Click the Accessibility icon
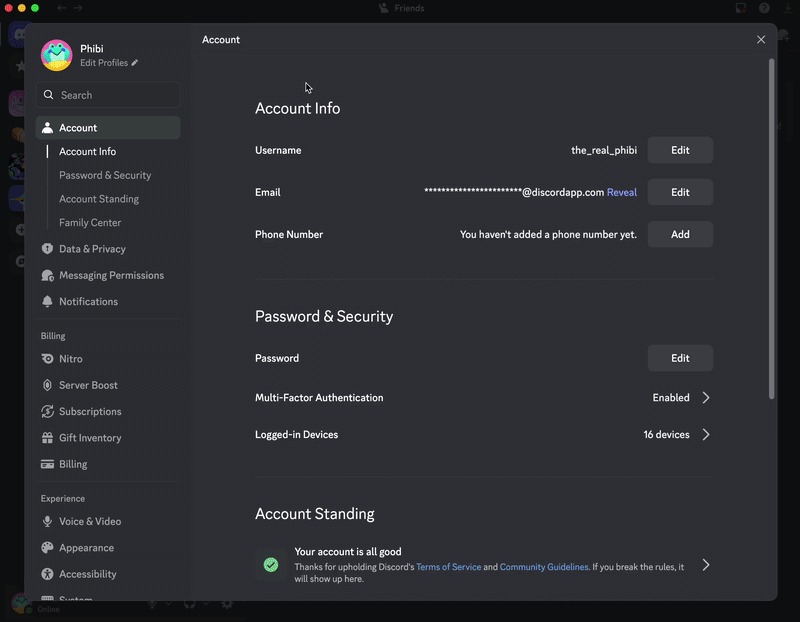The width and height of the screenshot is (800, 622). click(47, 574)
